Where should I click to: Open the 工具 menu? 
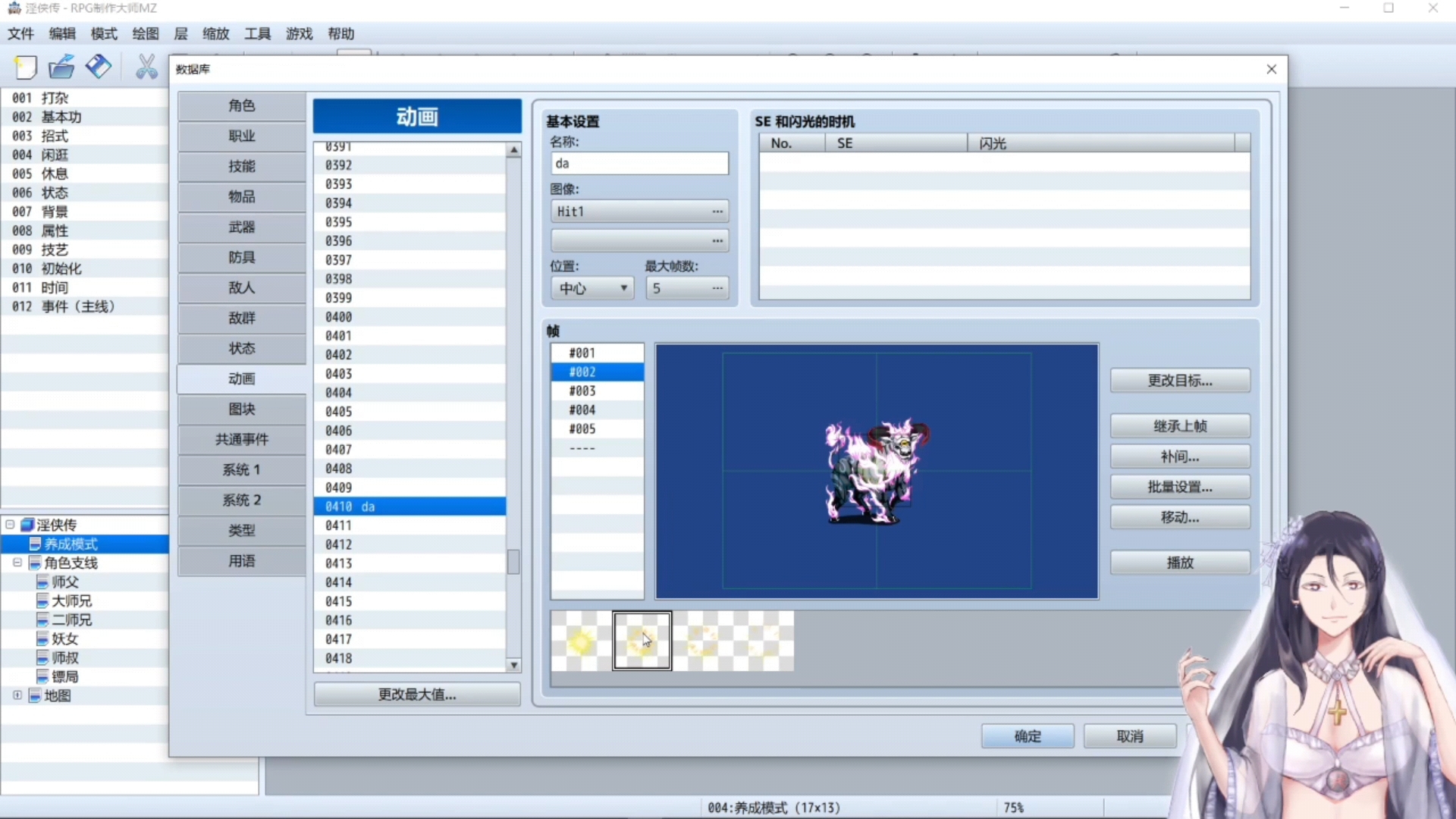[x=257, y=33]
